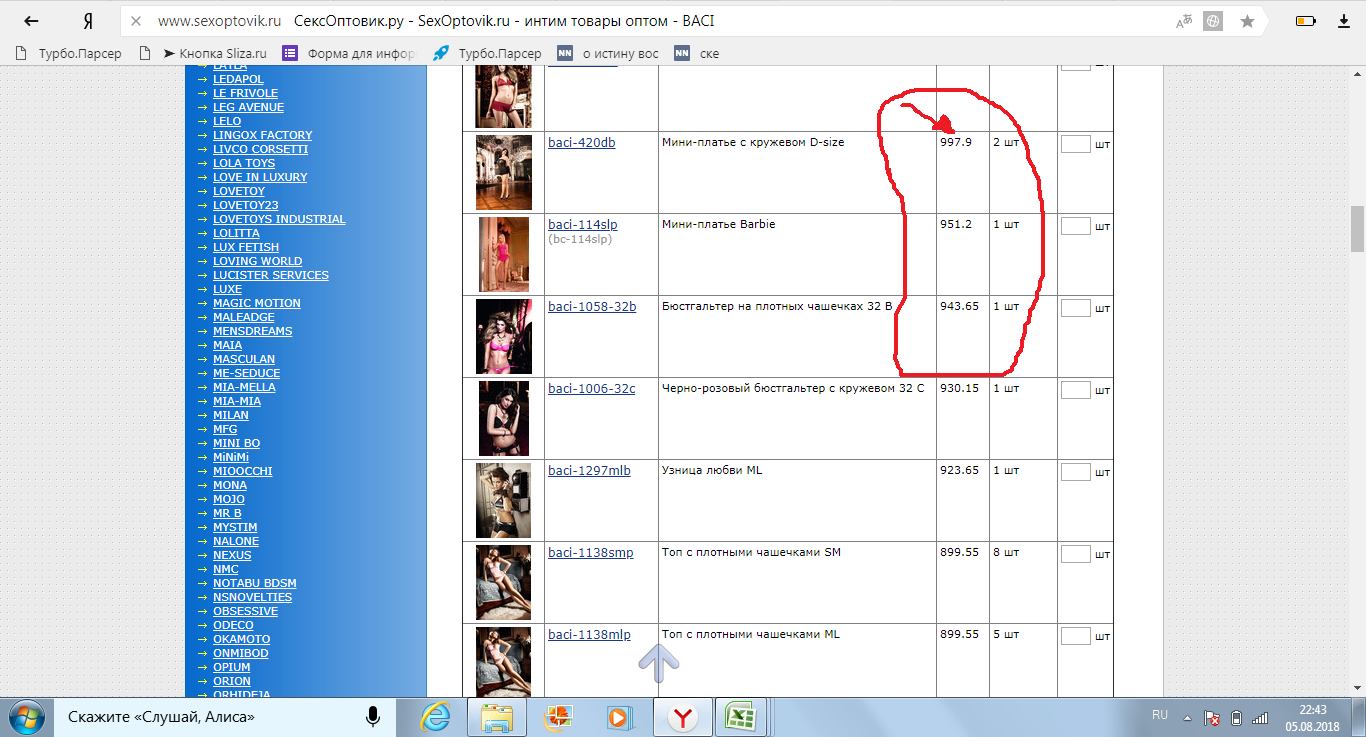Open the first Турбо.Парсер bookmark
The image size is (1366, 737).
tap(70, 54)
